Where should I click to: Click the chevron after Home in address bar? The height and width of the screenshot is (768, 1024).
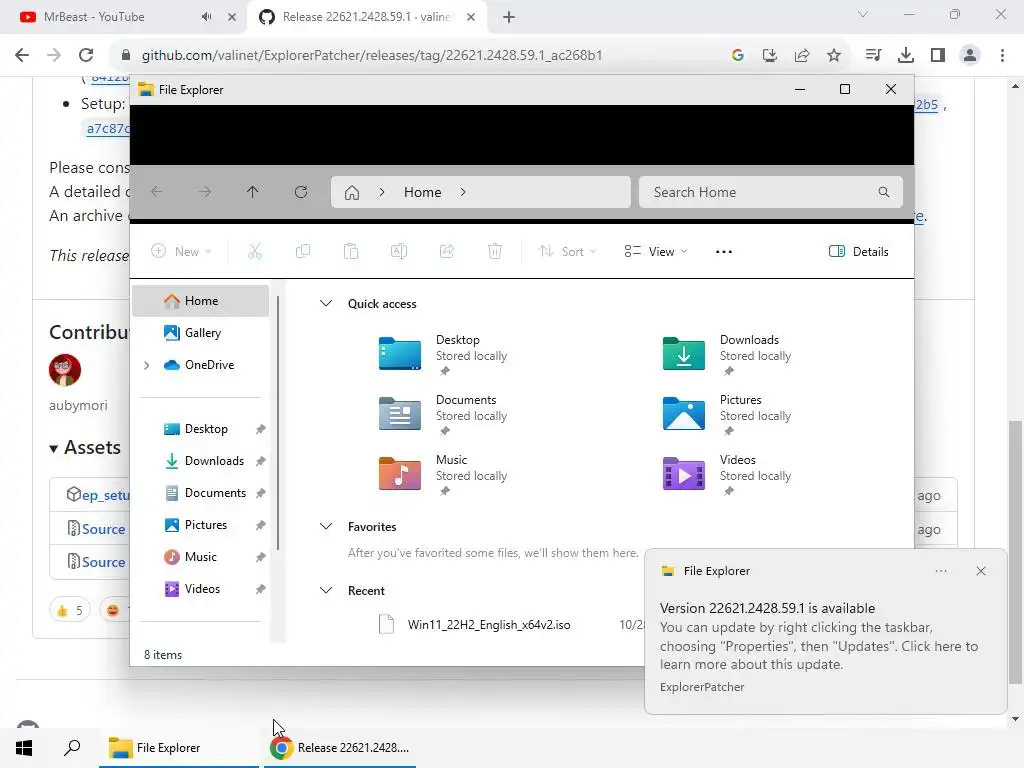pyautogui.click(x=463, y=192)
